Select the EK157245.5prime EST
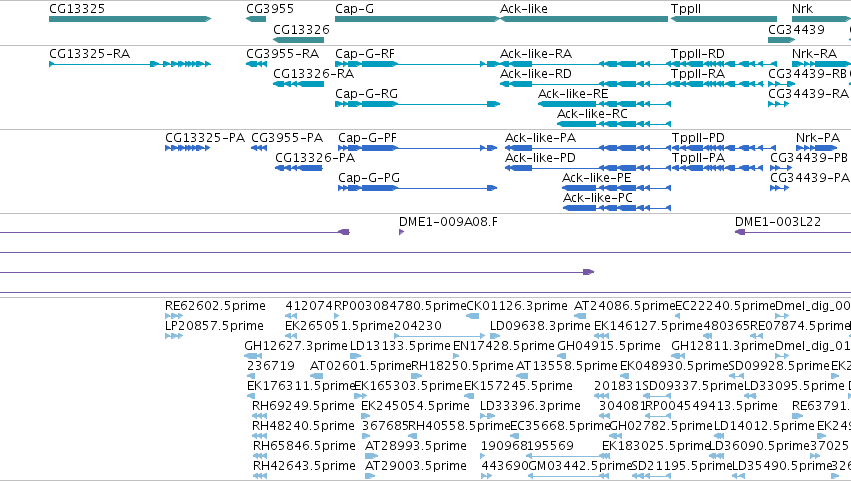The width and height of the screenshot is (851, 481). click(x=468, y=396)
